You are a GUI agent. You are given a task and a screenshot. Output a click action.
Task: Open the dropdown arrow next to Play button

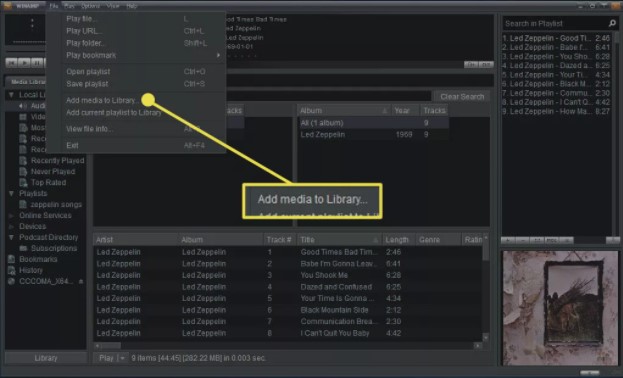pyautogui.click(x=123, y=358)
